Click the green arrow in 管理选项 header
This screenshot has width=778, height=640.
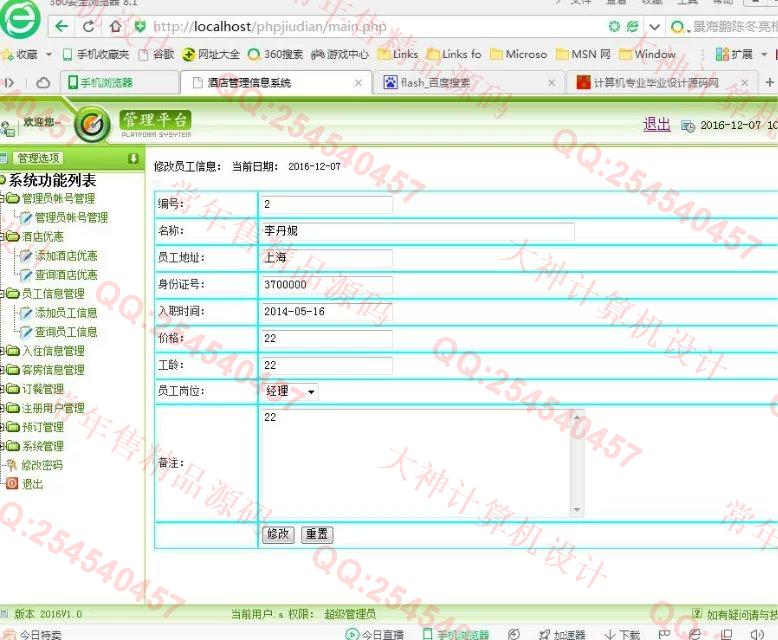pos(133,158)
